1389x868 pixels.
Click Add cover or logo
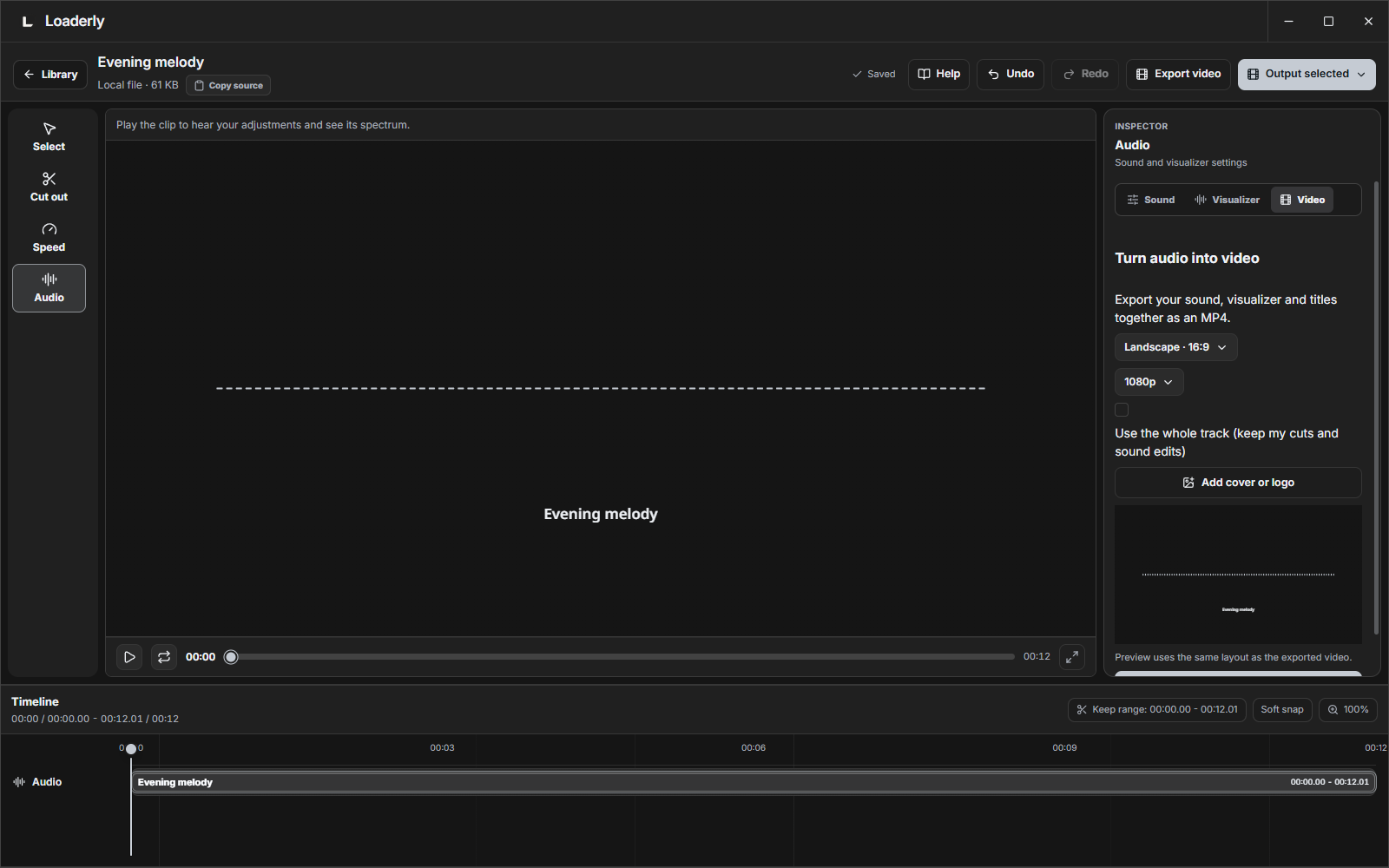click(x=1238, y=483)
